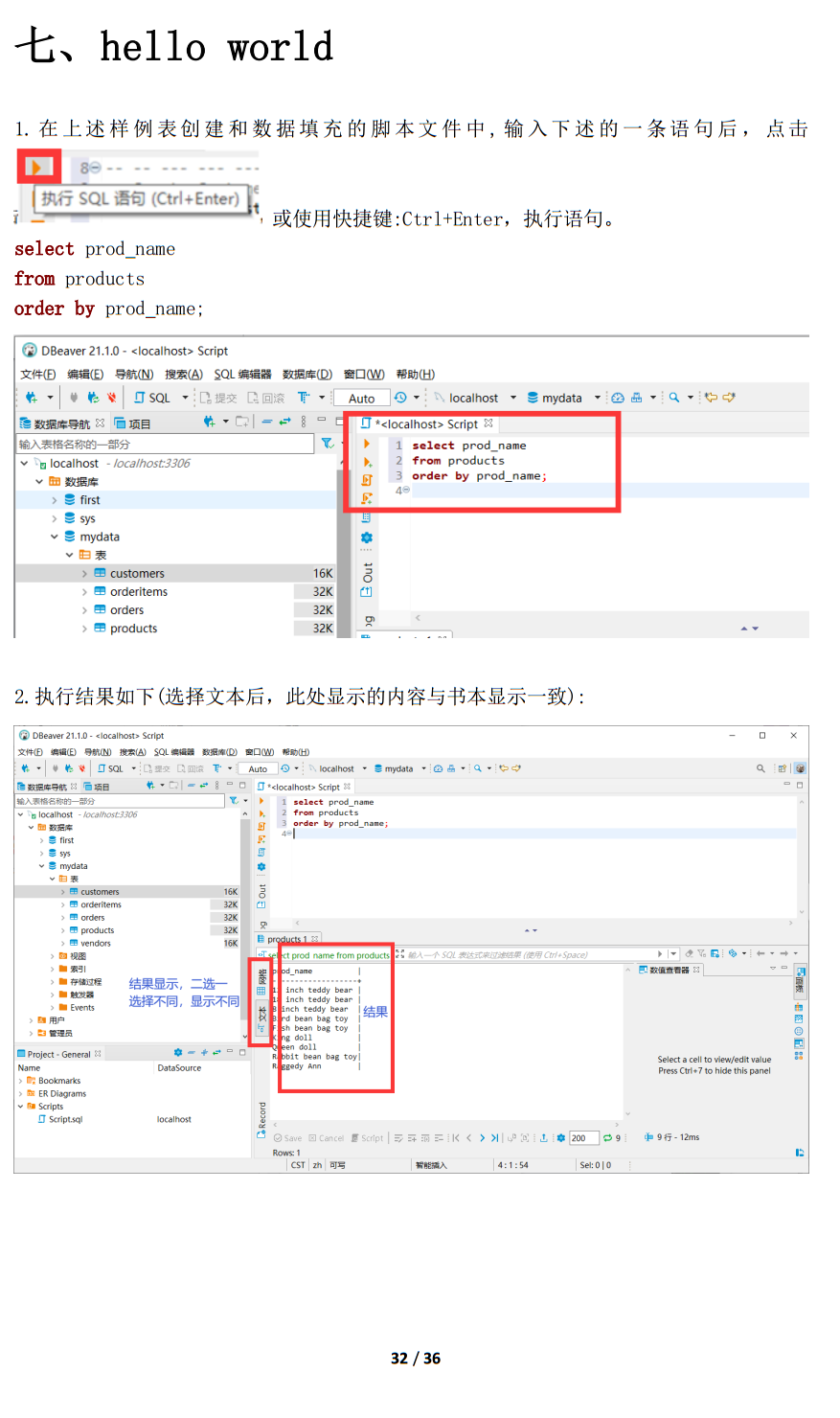Expand 用户 folder in lower window tree
840x1418 pixels.
pyautogui.click(x=31, y=1020)
